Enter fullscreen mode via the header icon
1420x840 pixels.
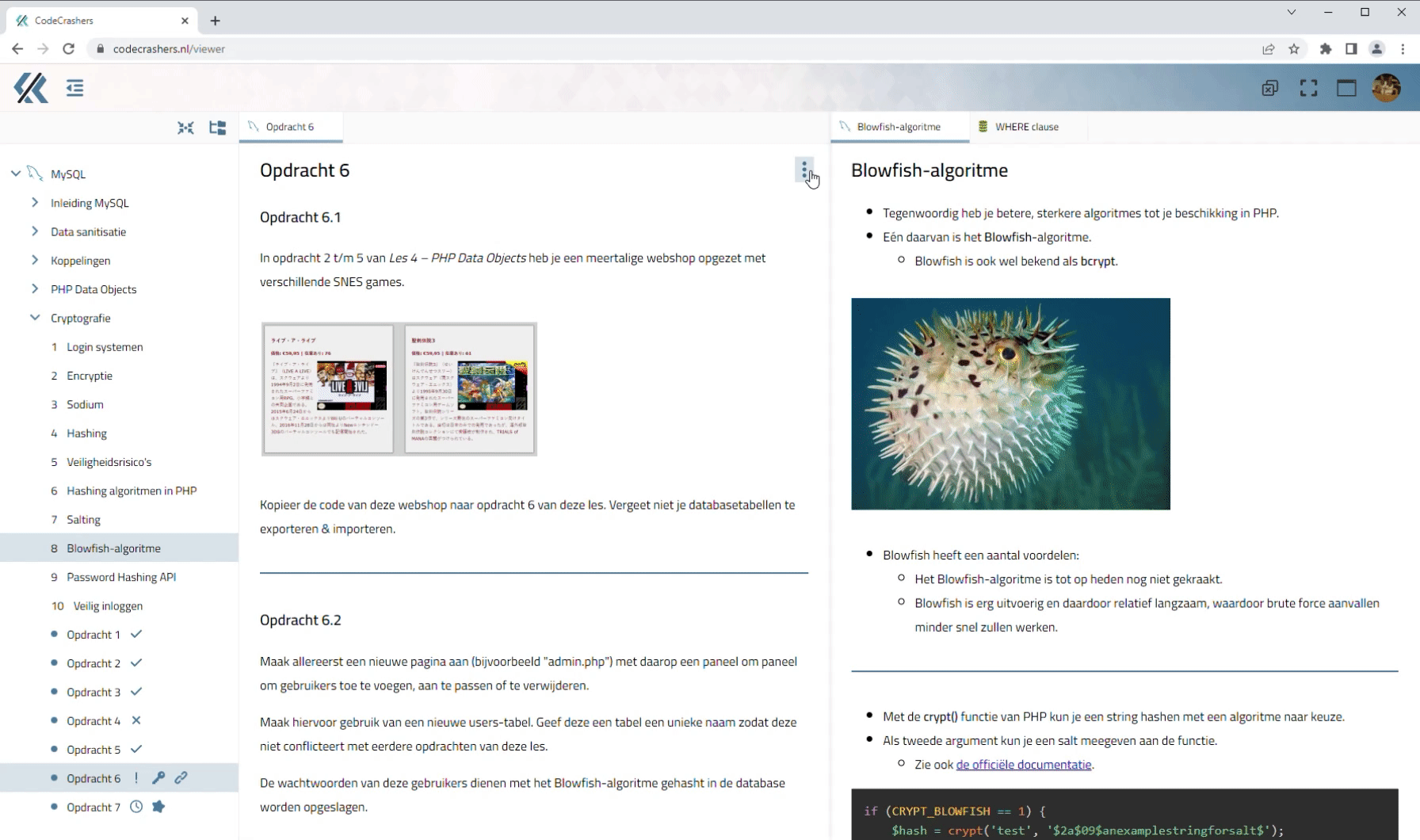(1308, 88)
